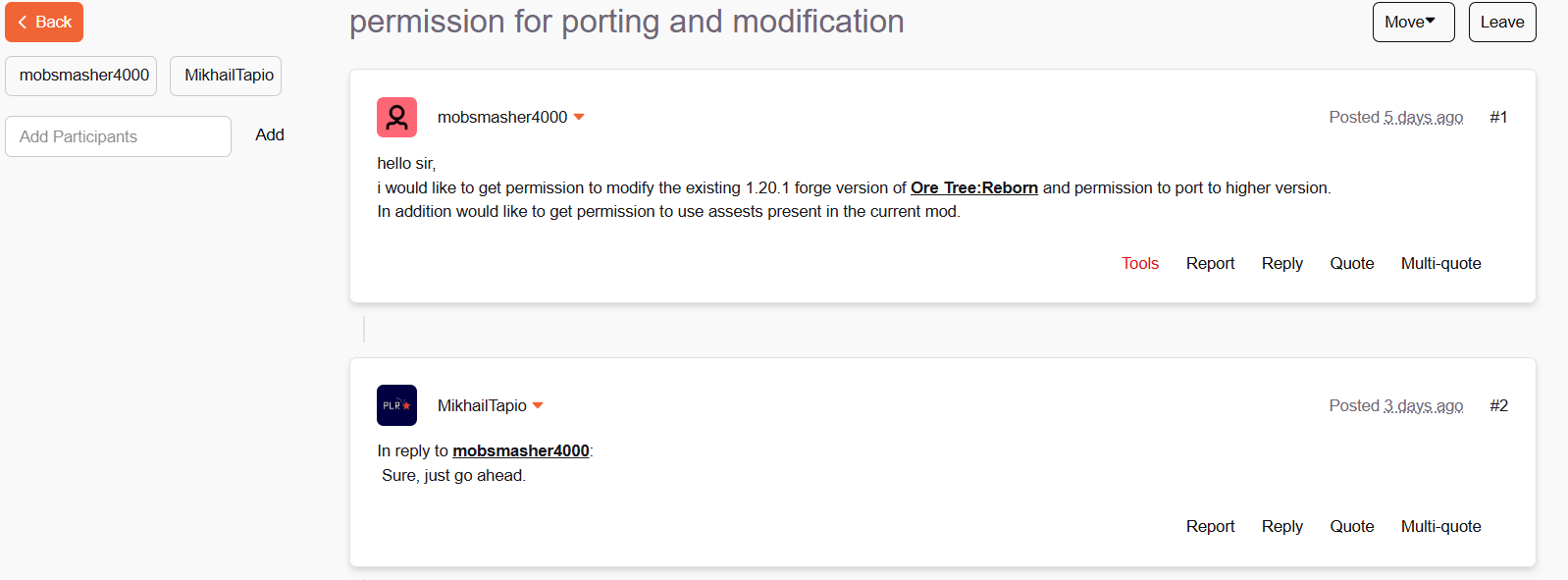This screenshot has height=580, width=1568.
Task: Quote the first post
Action: tap(1351, 263)
